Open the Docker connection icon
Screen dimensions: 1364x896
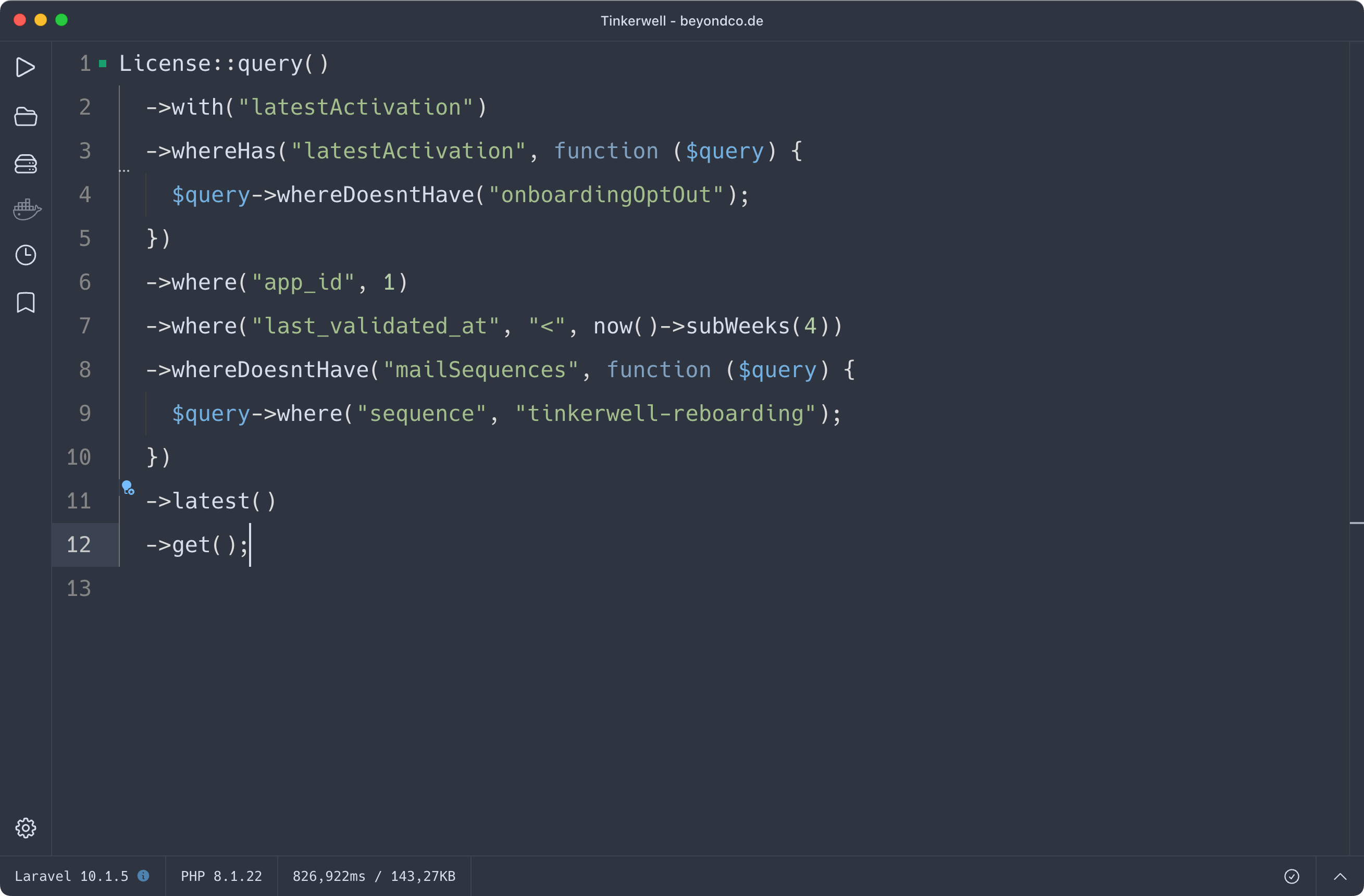tap(27, 209)
